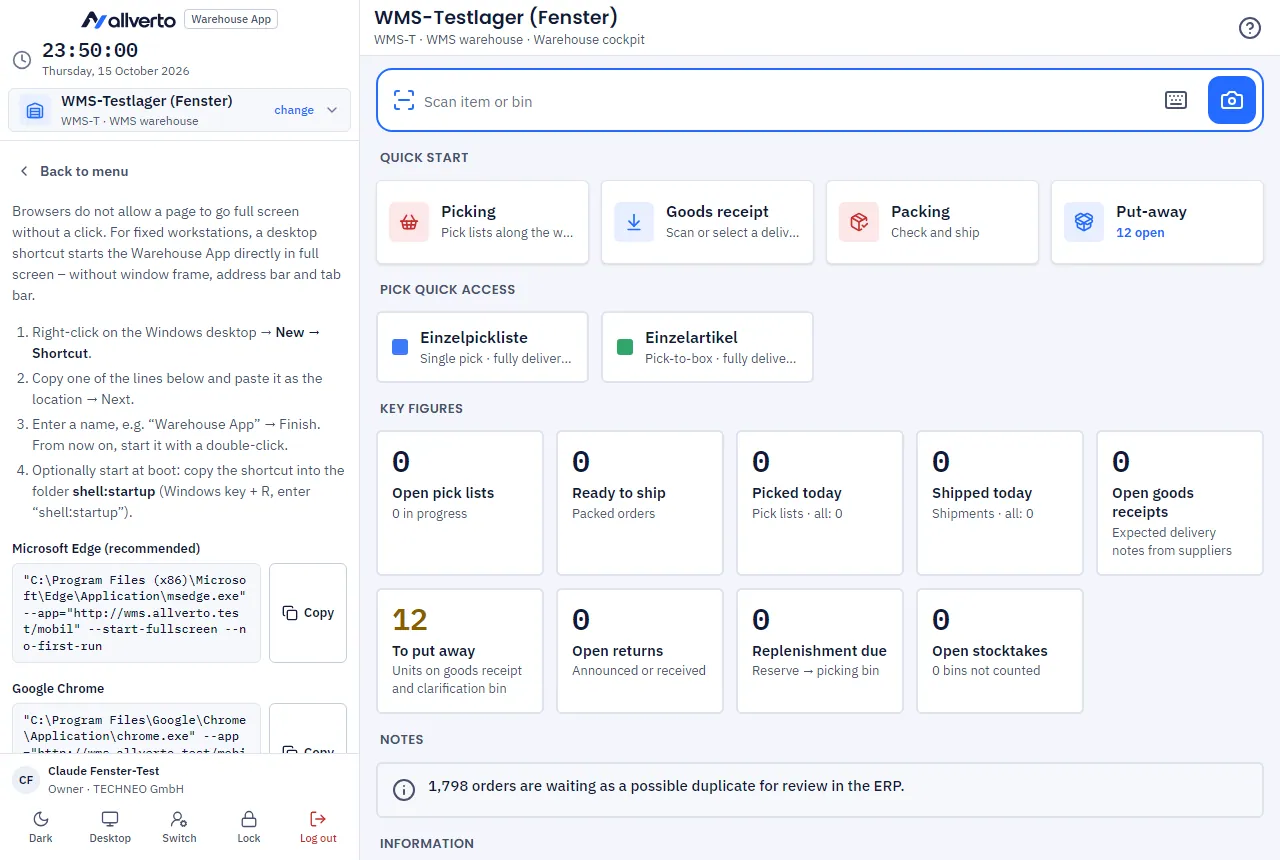The width and height of the screenshot is (1280, 860).
Task: Open the Replenishment due key figure
Action: click(820, 651)
